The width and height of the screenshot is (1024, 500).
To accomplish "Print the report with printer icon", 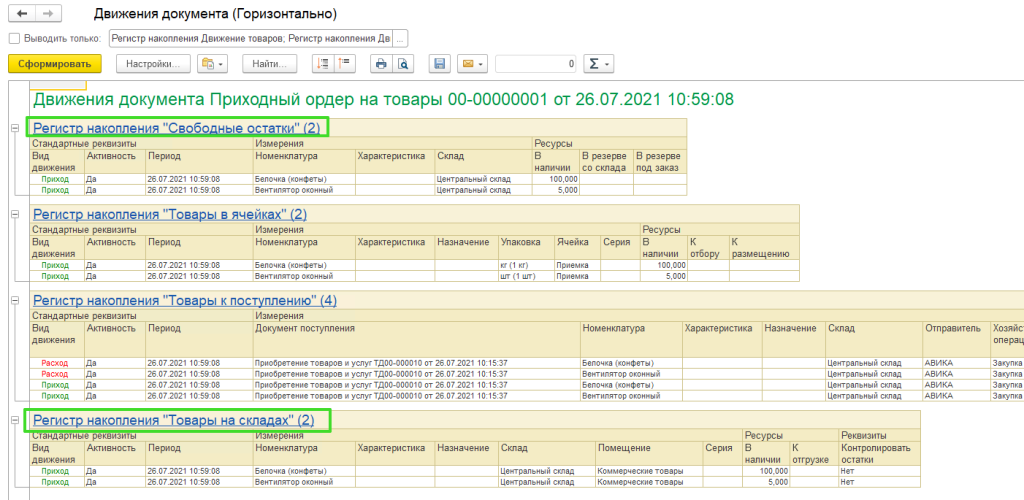I will tap(380, 64).
